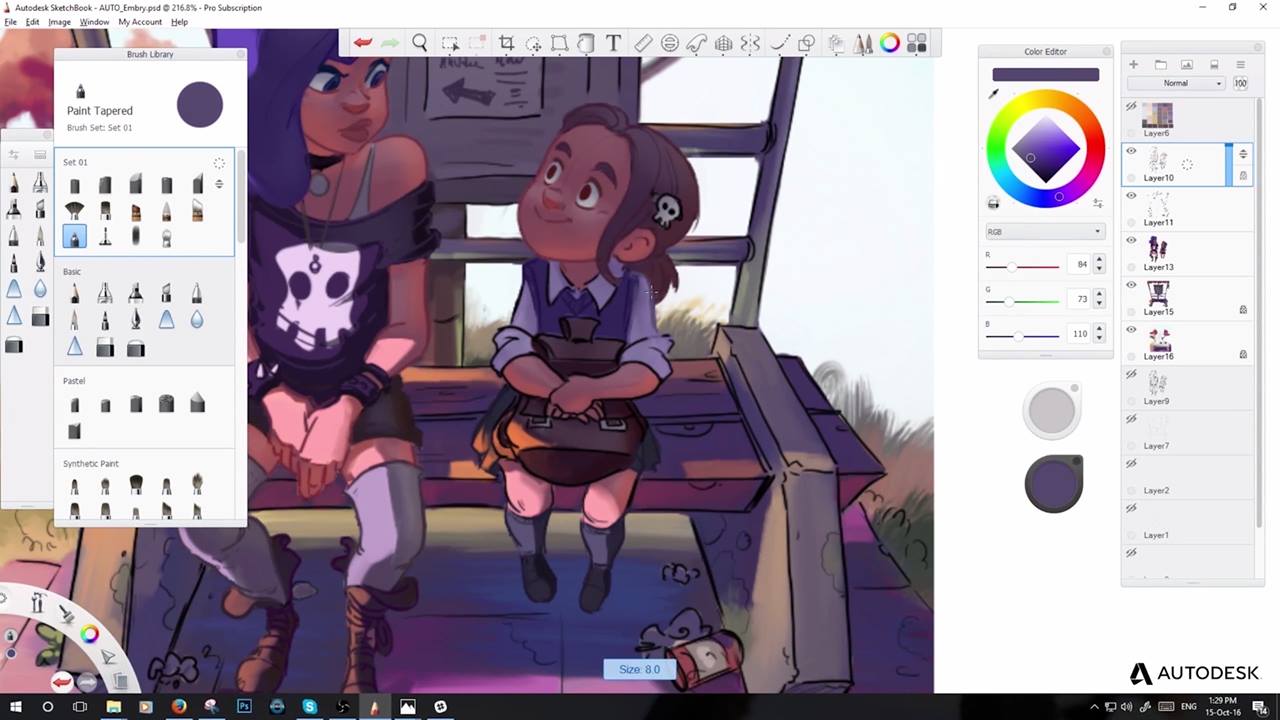Pick the eyedropper in Color Editor
Image resolution: width=1280 pixels, height=720 pixels.
993,94
